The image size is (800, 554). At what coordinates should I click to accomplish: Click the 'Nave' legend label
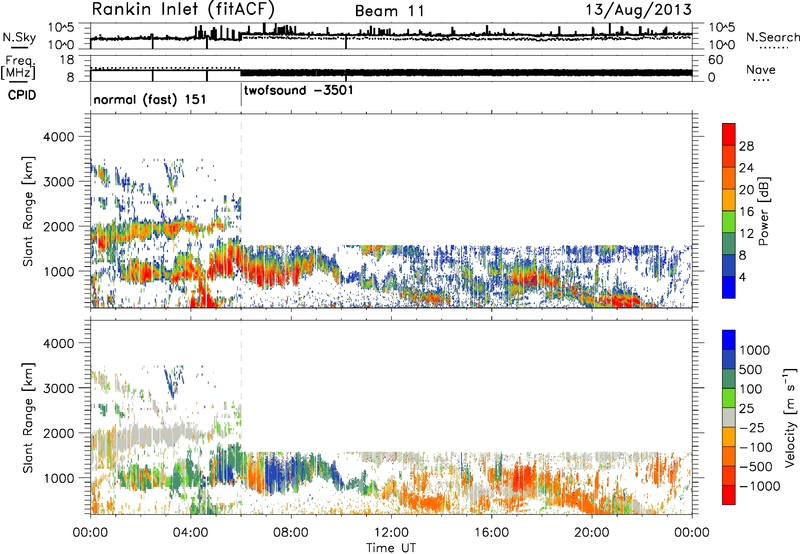pos(761,69)
